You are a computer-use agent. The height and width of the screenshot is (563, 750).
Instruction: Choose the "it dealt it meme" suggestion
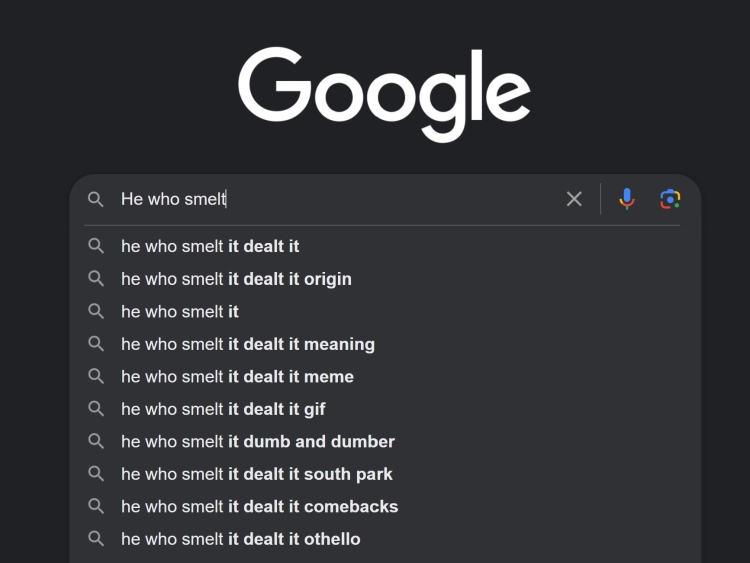(x=237, y=376)
